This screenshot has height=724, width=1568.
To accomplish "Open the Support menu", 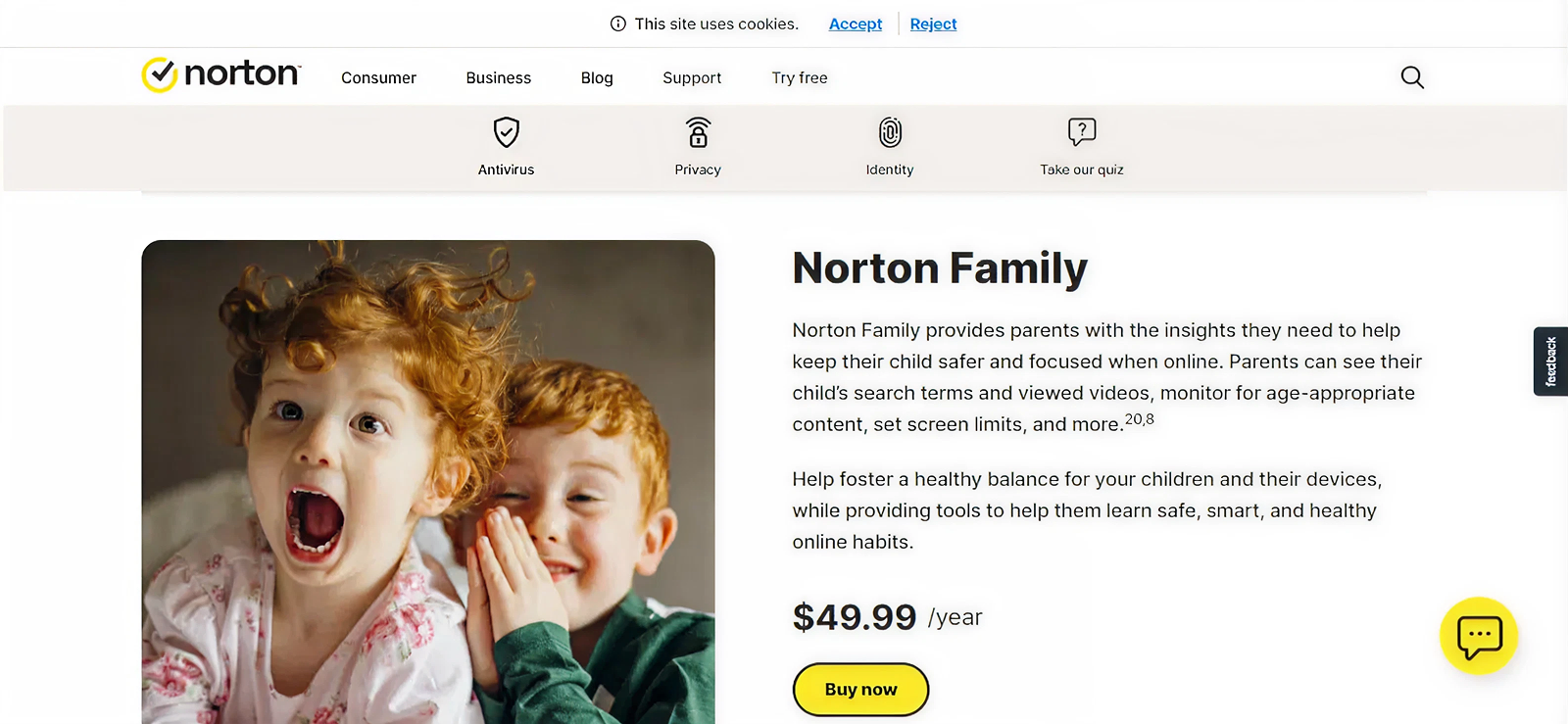I will coord(692,78).
